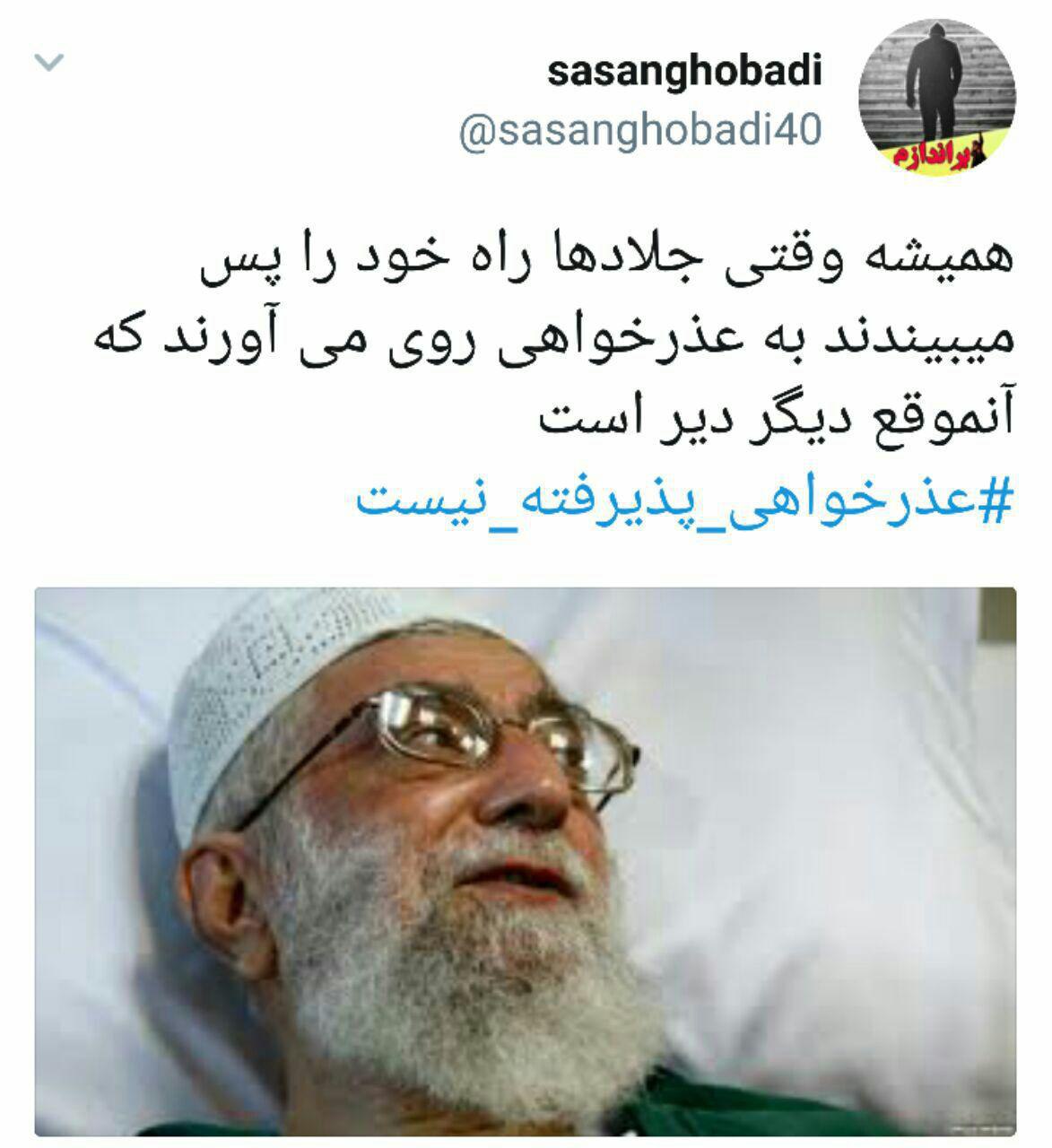This screenshot has height=1148, width=1052.
Task: Open the display name sasanghobadi
Action: click(684, 73)
